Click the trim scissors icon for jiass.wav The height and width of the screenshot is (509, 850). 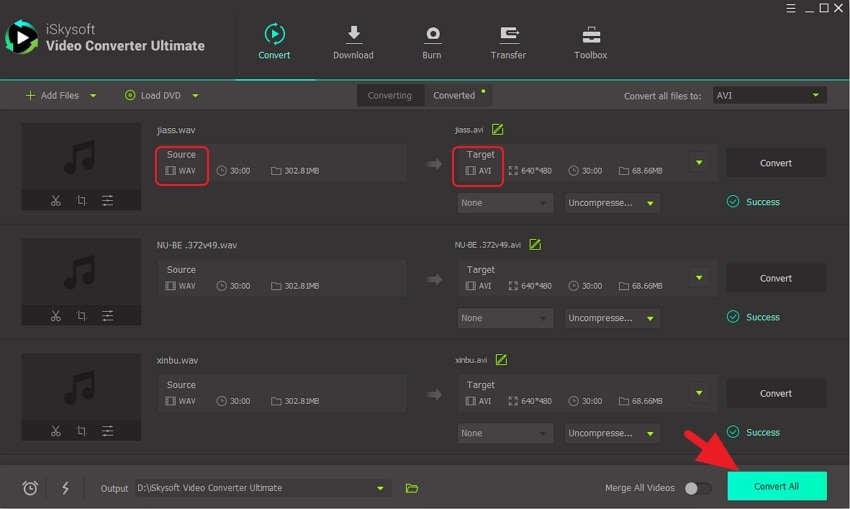click(x=55, y=201)
